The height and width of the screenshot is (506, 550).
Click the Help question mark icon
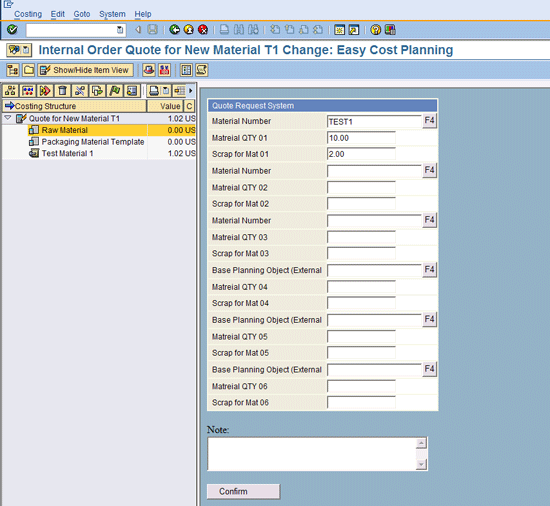[375, 30]
